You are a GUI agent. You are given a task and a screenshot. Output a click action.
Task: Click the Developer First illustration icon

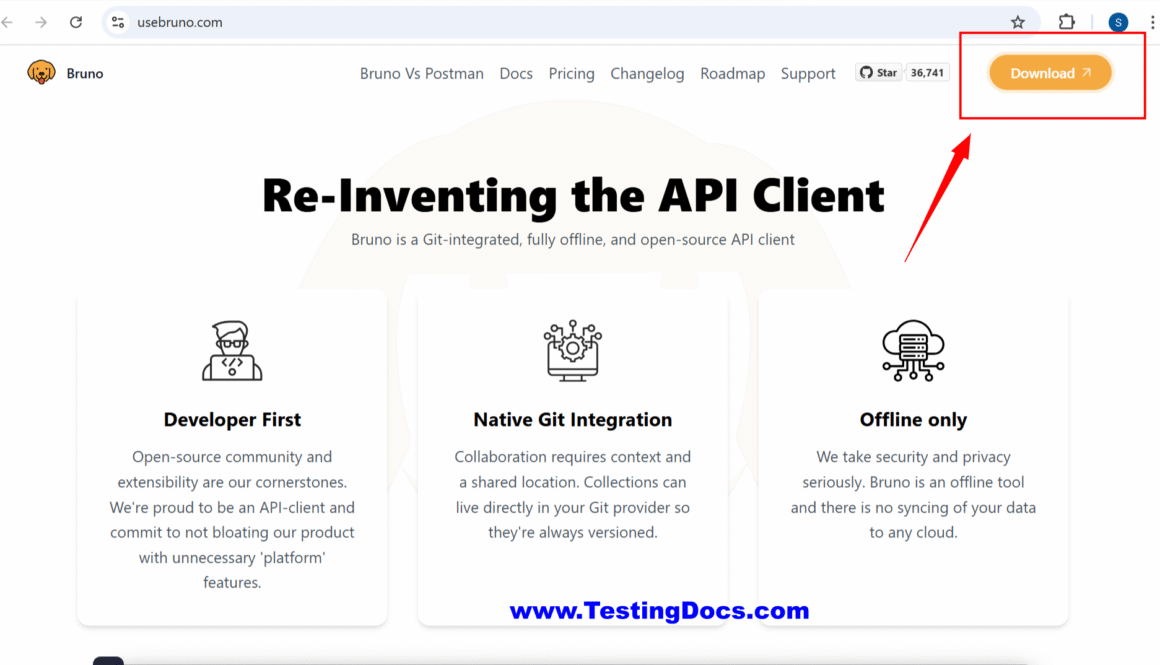(x=232, y=351)
